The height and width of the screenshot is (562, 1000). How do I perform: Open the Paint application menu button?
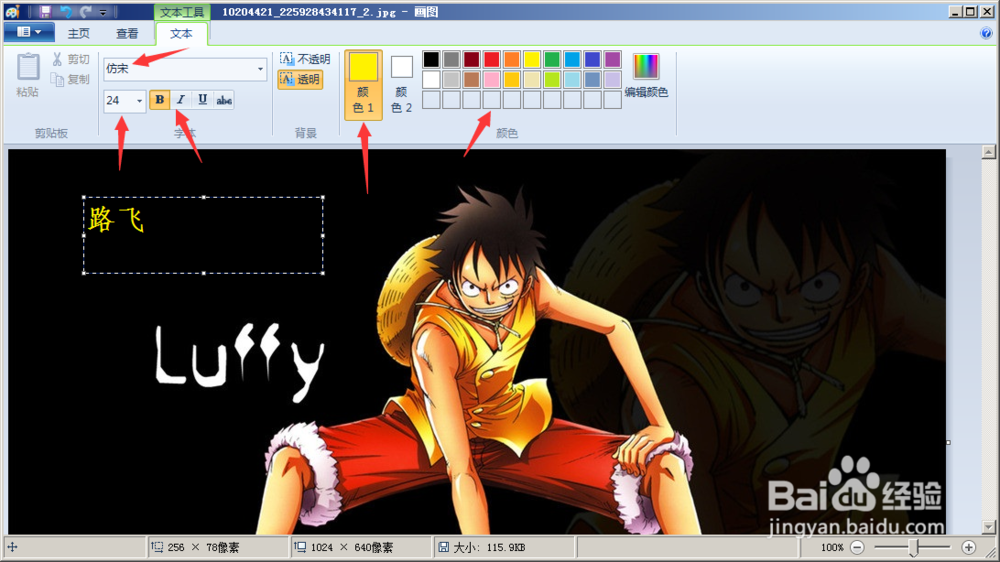29,32
